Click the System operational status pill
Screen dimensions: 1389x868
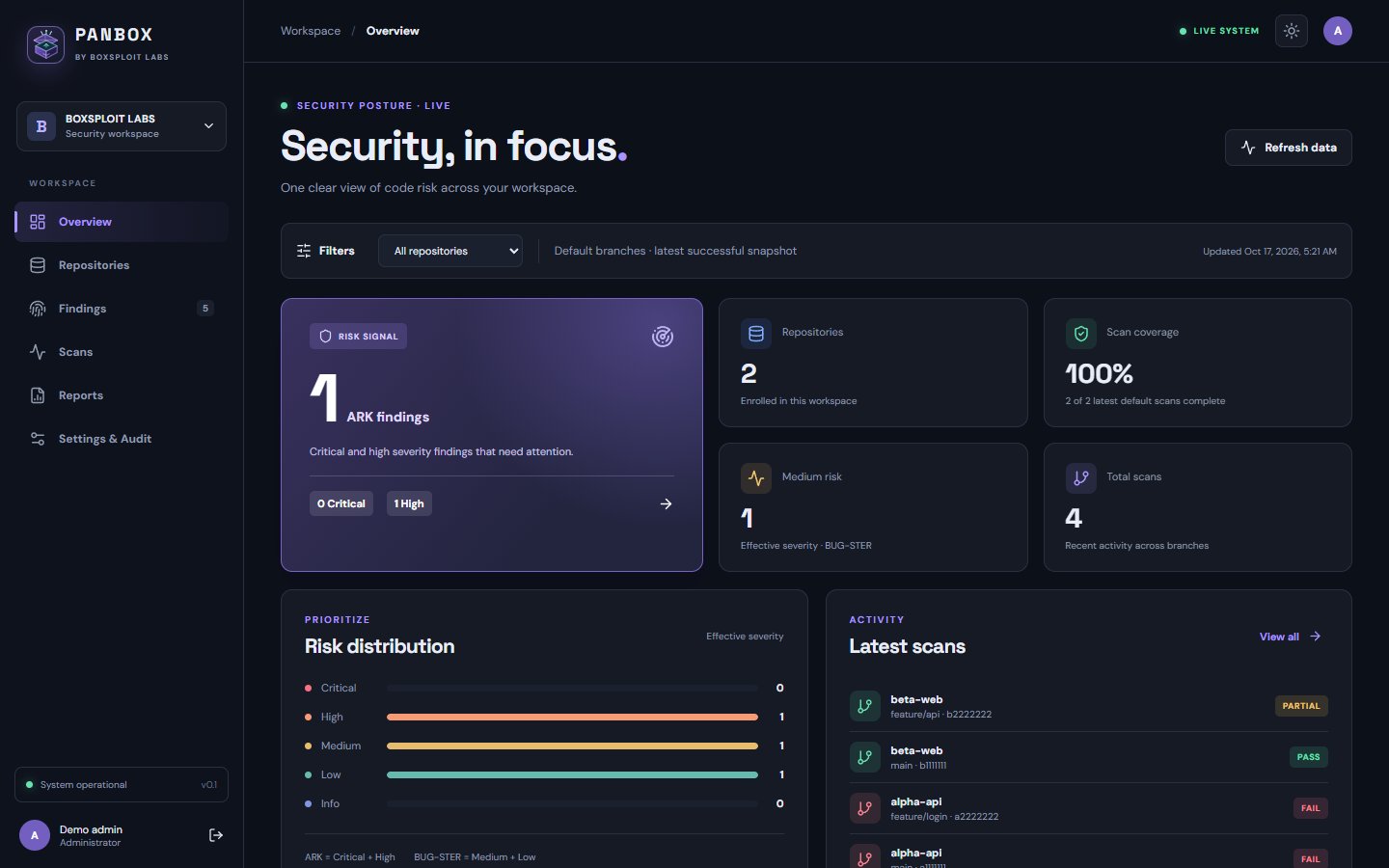(122, 785)
